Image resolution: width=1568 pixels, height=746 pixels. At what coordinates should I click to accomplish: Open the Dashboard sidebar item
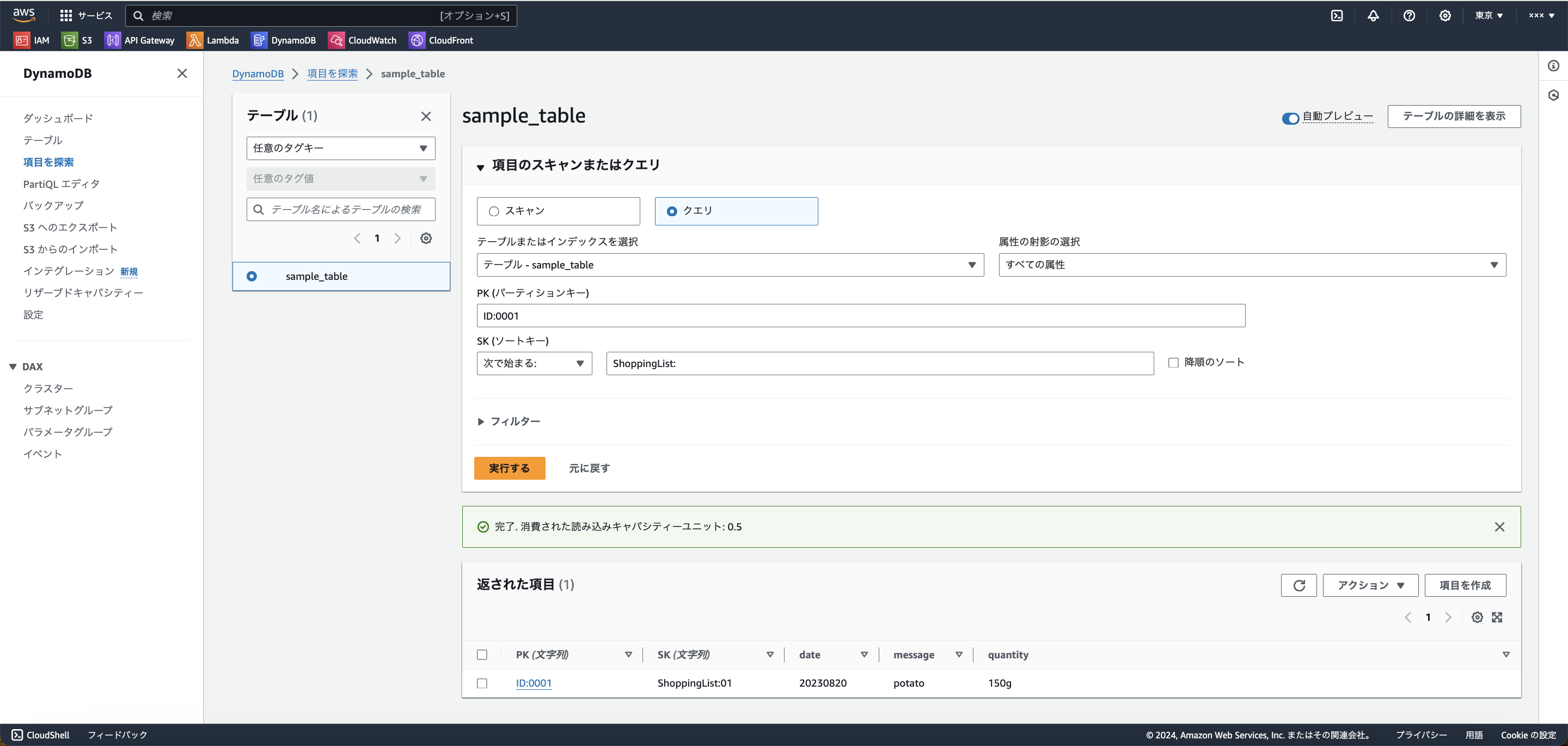click(58, 118)
